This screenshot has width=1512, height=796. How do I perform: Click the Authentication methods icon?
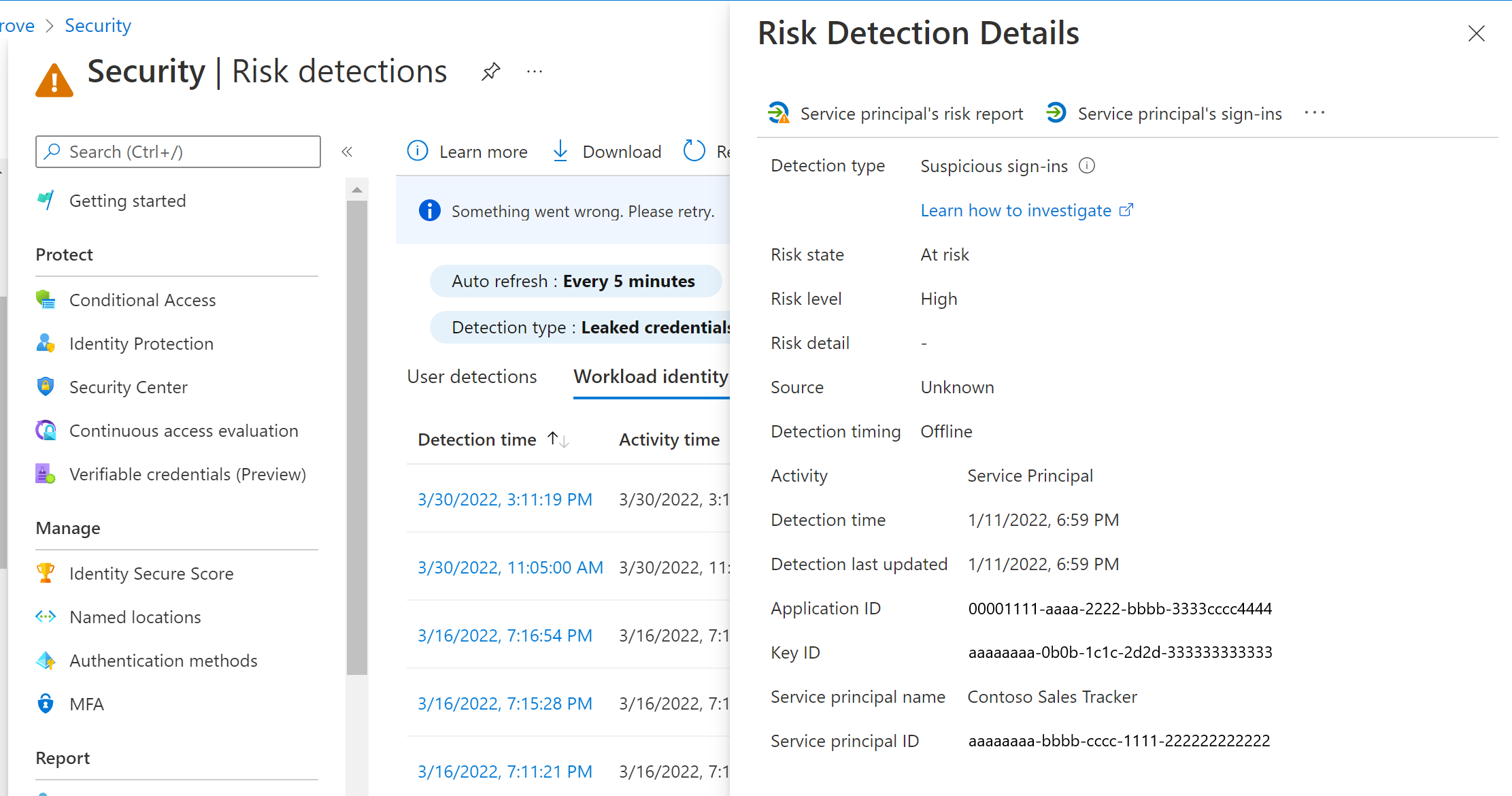coord(46,660)
